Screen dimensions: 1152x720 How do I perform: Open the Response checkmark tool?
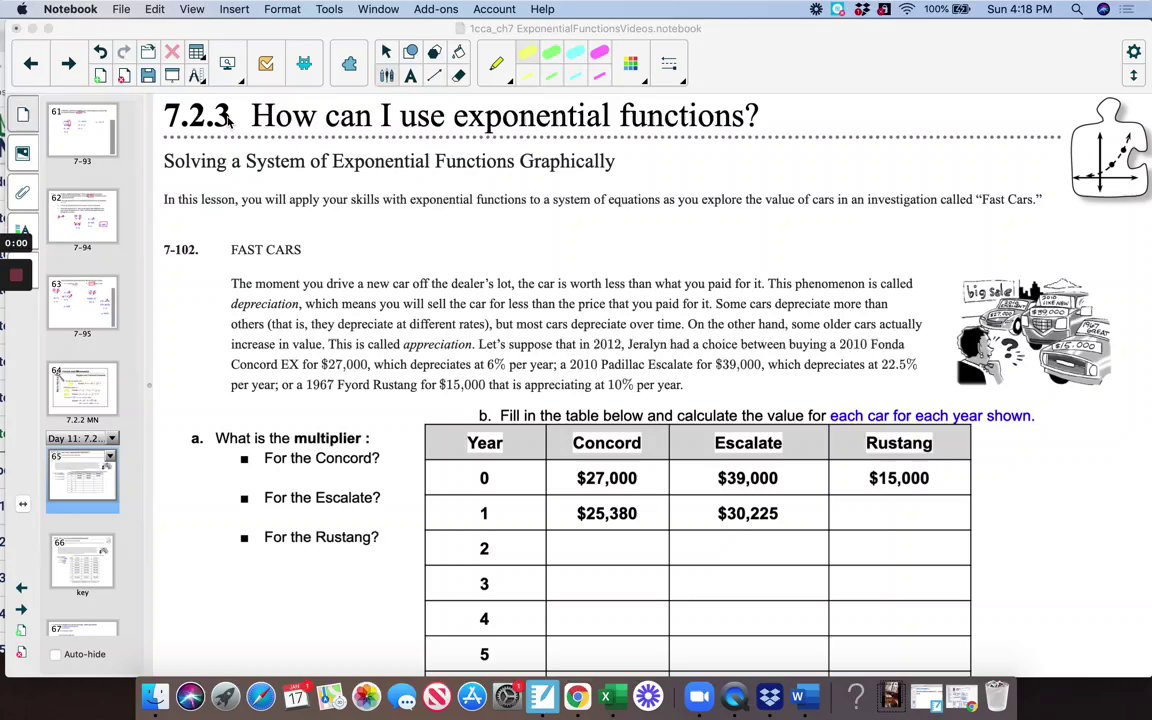point(266,64)
